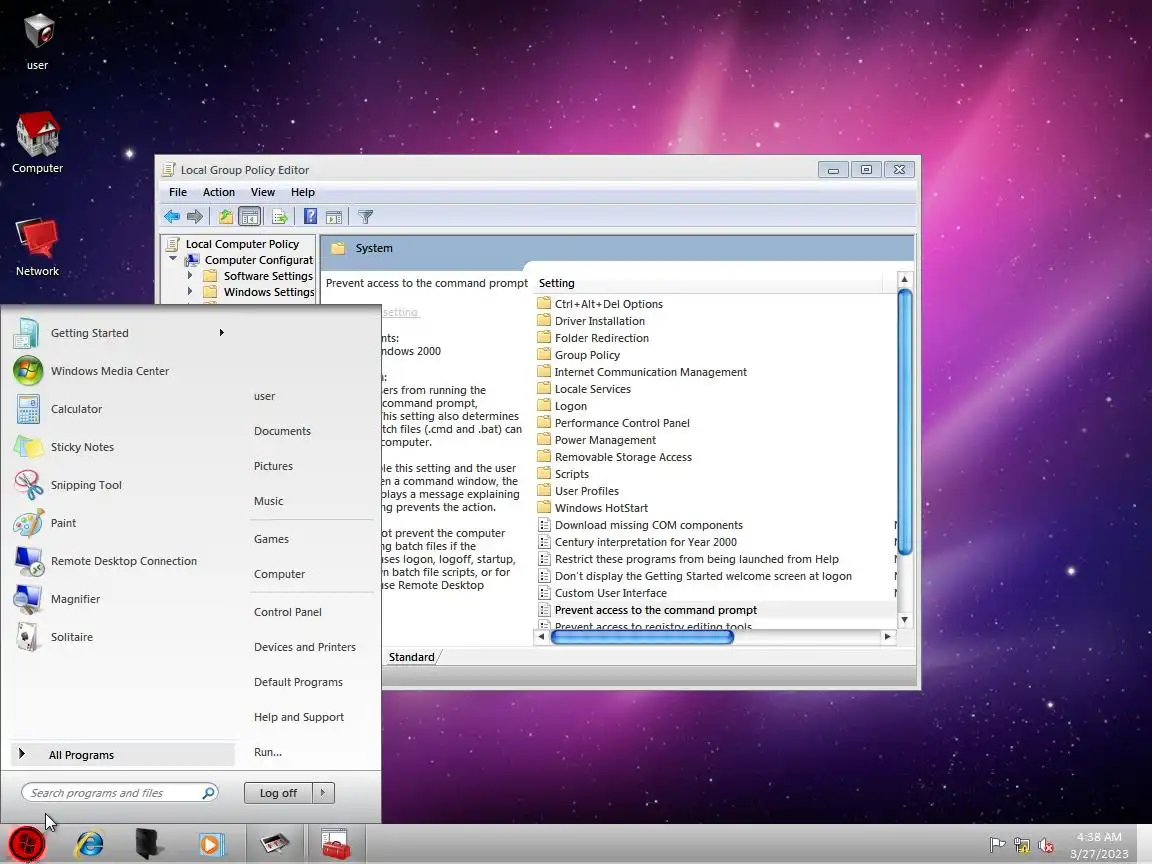
Task: Collapse Computer Configuration tree node
Action: [173, 259]
